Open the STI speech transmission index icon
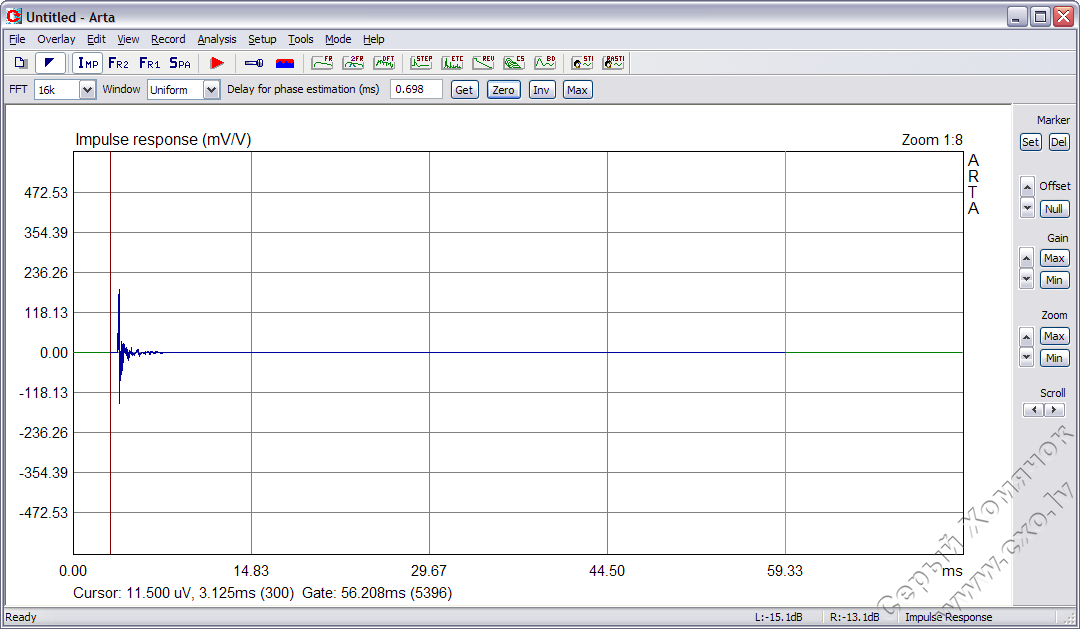1080x629 pixels. 582,63
